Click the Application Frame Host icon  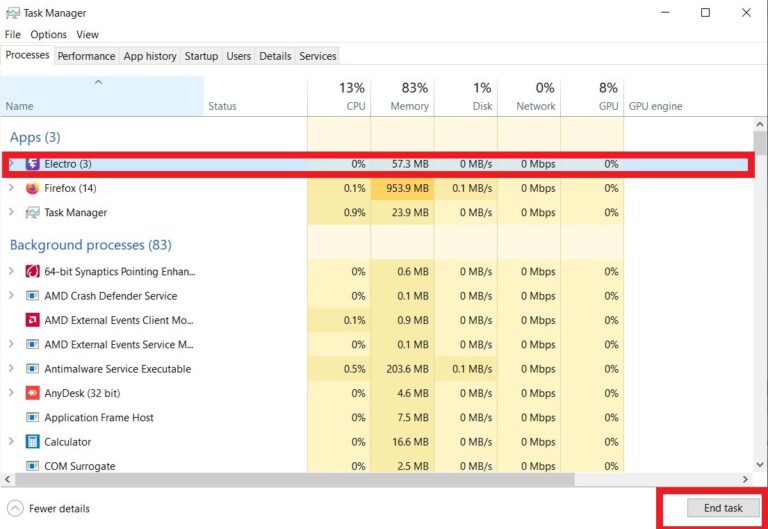coord(32,417)
